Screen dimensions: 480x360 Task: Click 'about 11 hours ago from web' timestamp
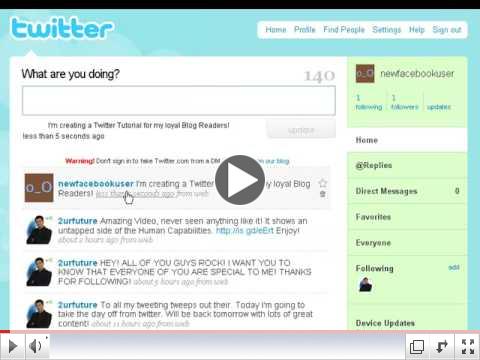click(x=140, y=324)
